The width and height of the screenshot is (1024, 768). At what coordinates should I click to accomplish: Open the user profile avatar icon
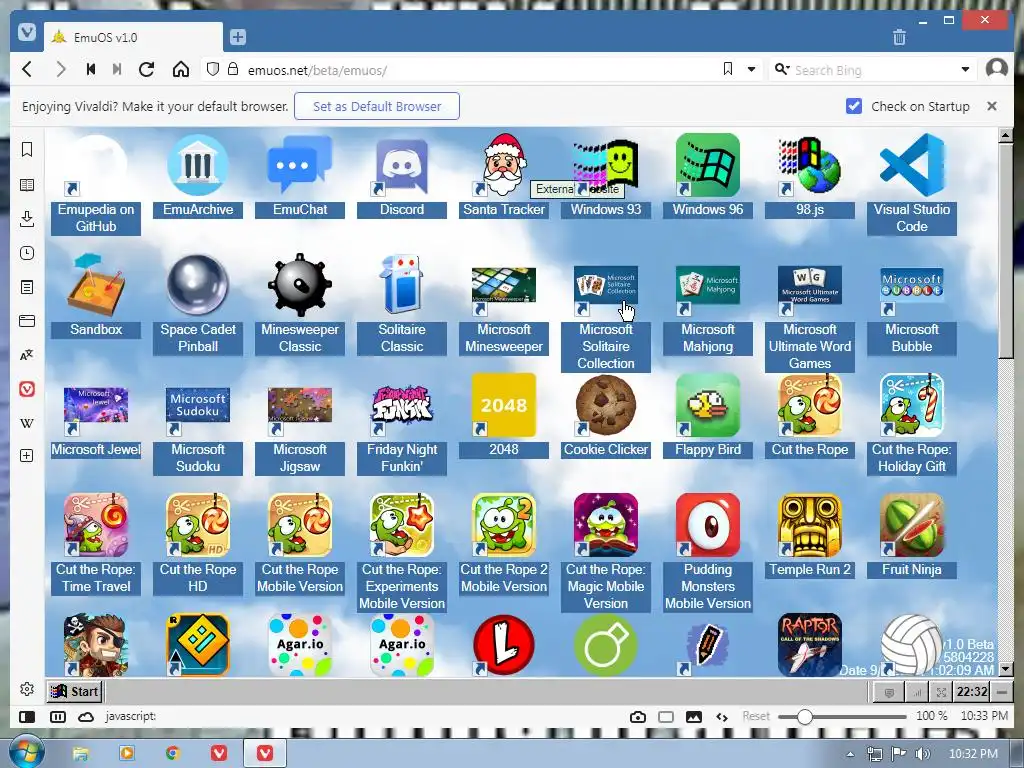pyautogui.click(x=997, y=68)
